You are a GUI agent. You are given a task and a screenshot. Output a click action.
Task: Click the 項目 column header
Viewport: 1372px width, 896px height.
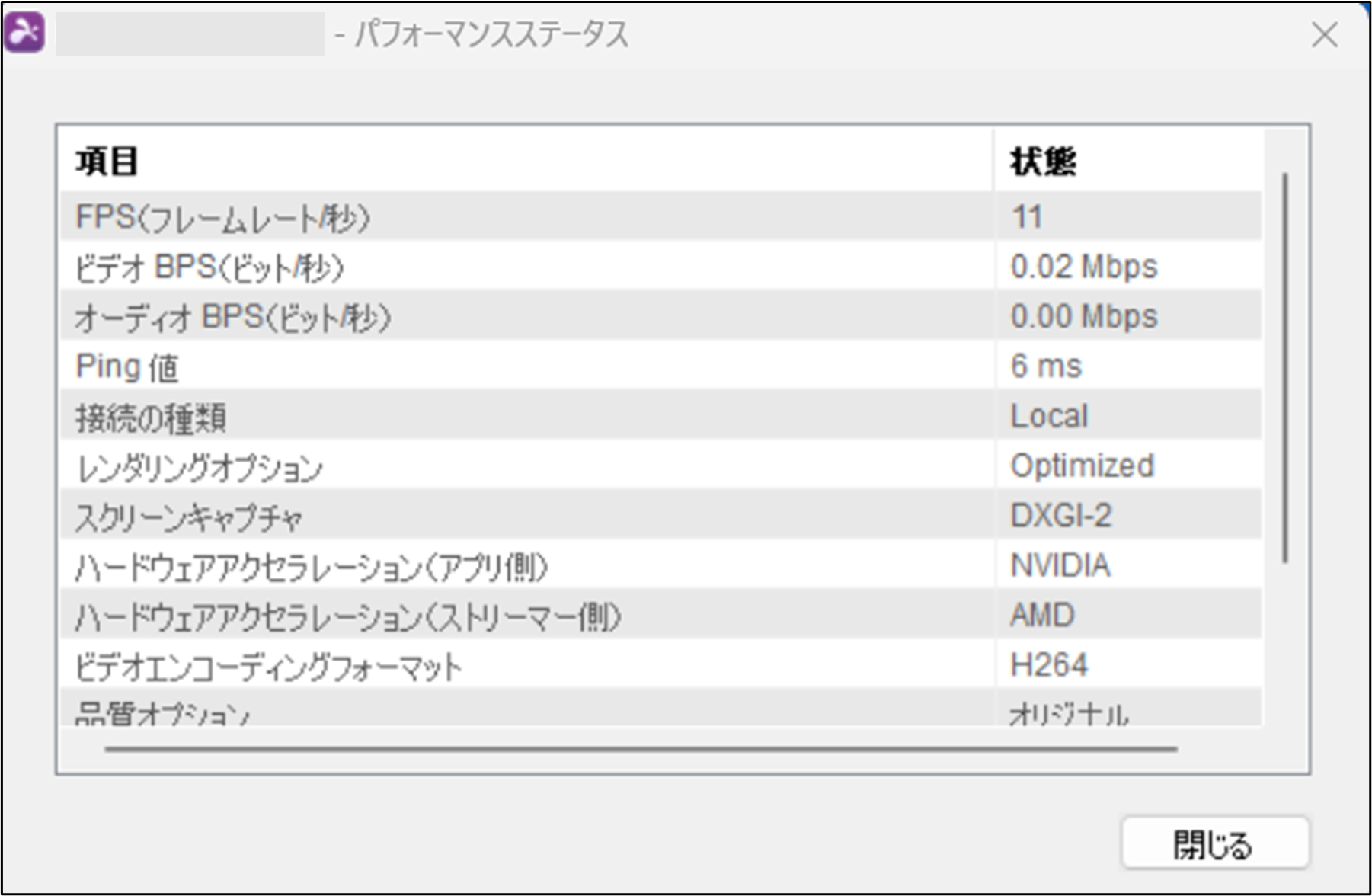point(107,162)
